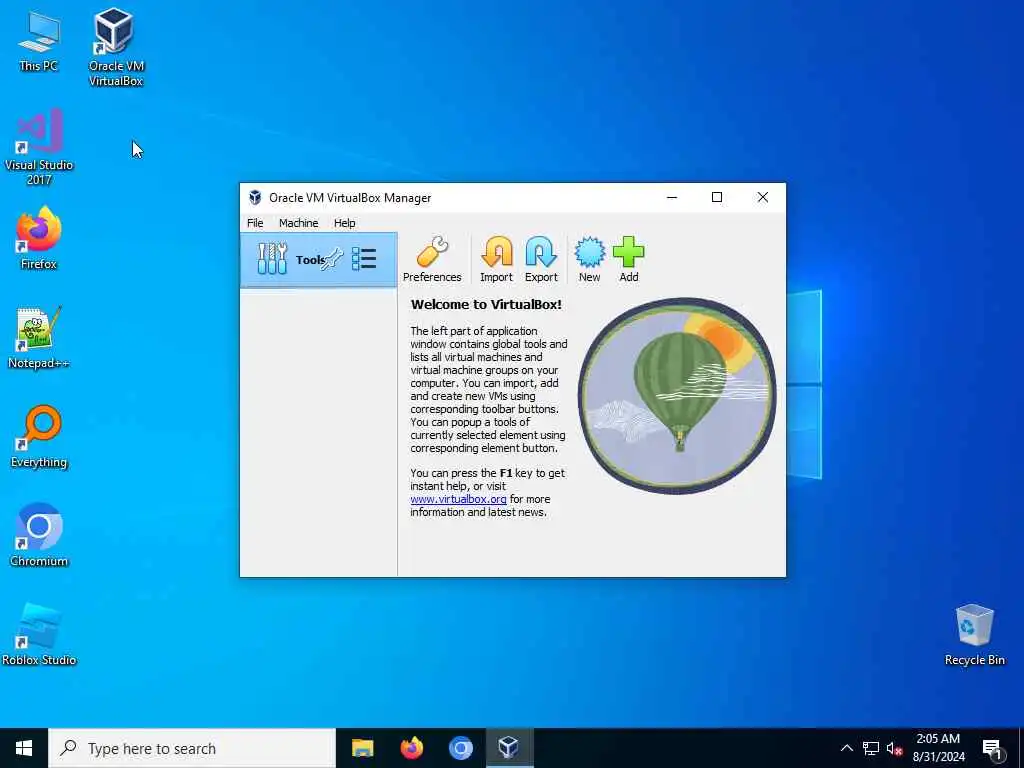
Task: Maximize the VirtualBox Manager window
Action: pyautogui.click(x=716, y=197)
